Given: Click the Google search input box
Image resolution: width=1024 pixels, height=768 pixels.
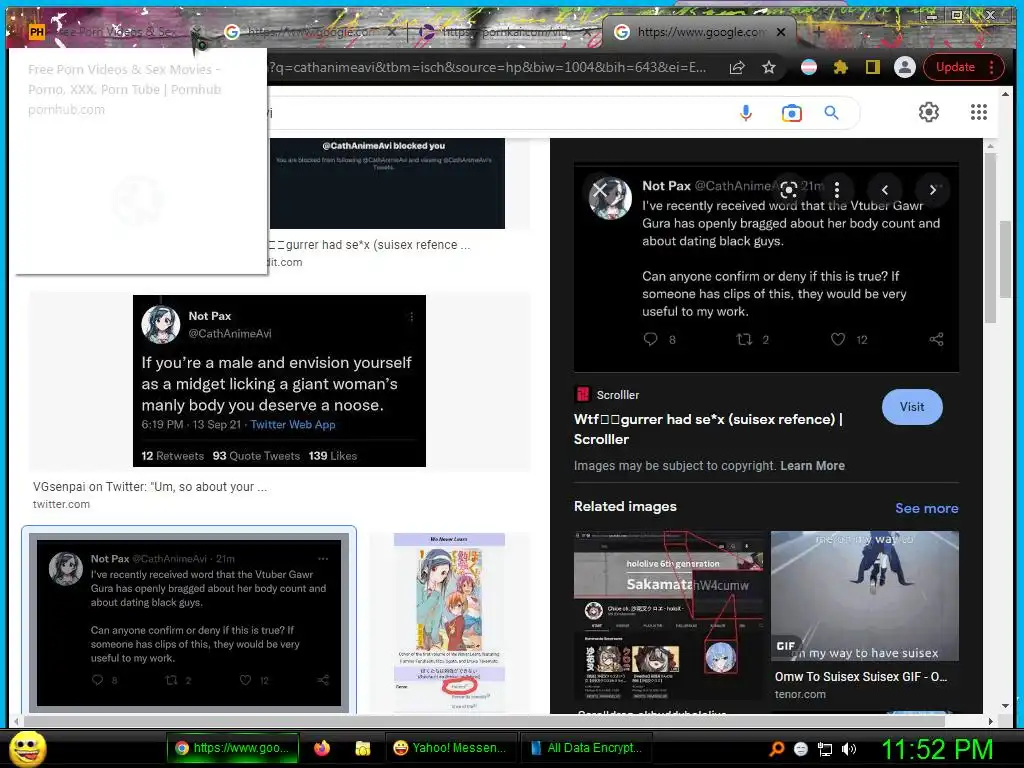Looking at the screenshot, I should (x=496, y=112).
